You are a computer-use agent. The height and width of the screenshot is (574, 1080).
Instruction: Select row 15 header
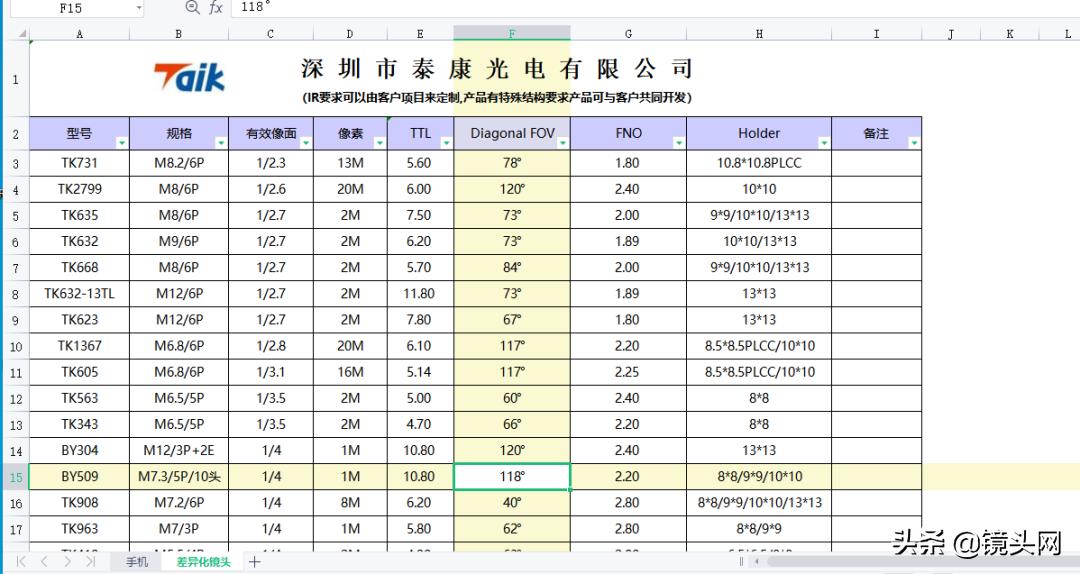tap(16, 477)
